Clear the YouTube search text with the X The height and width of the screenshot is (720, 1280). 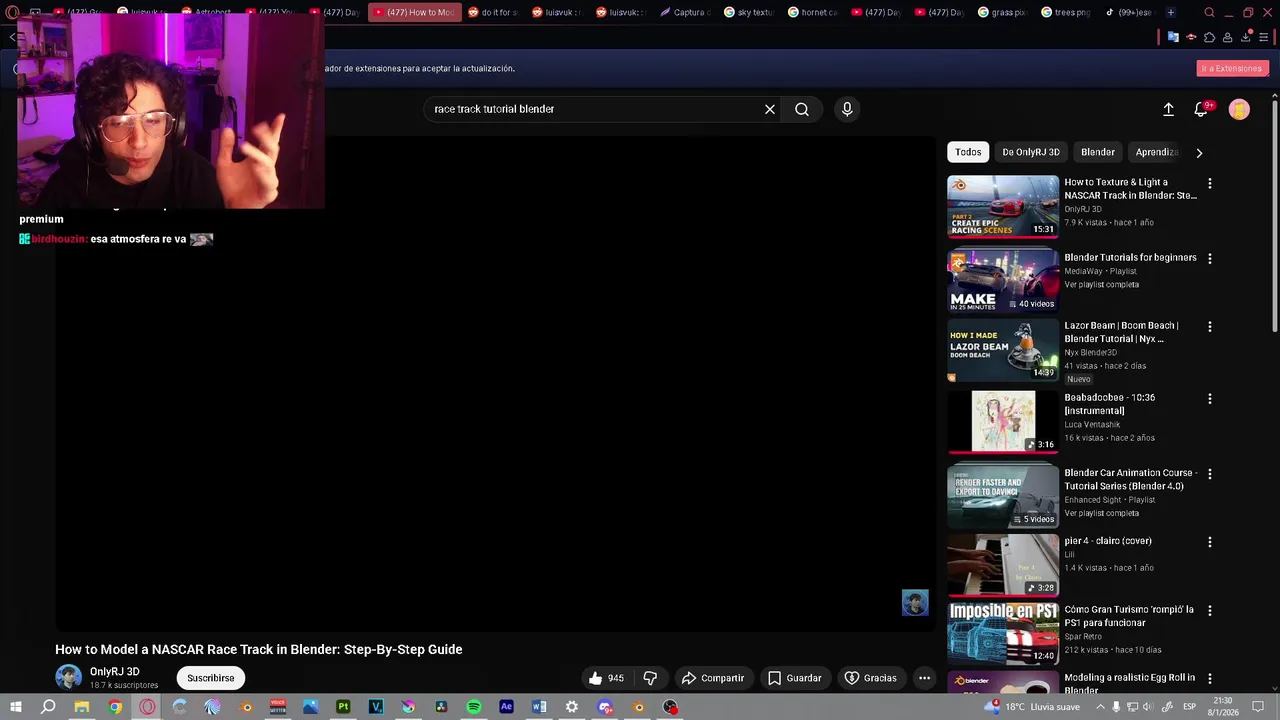(770, 109)
